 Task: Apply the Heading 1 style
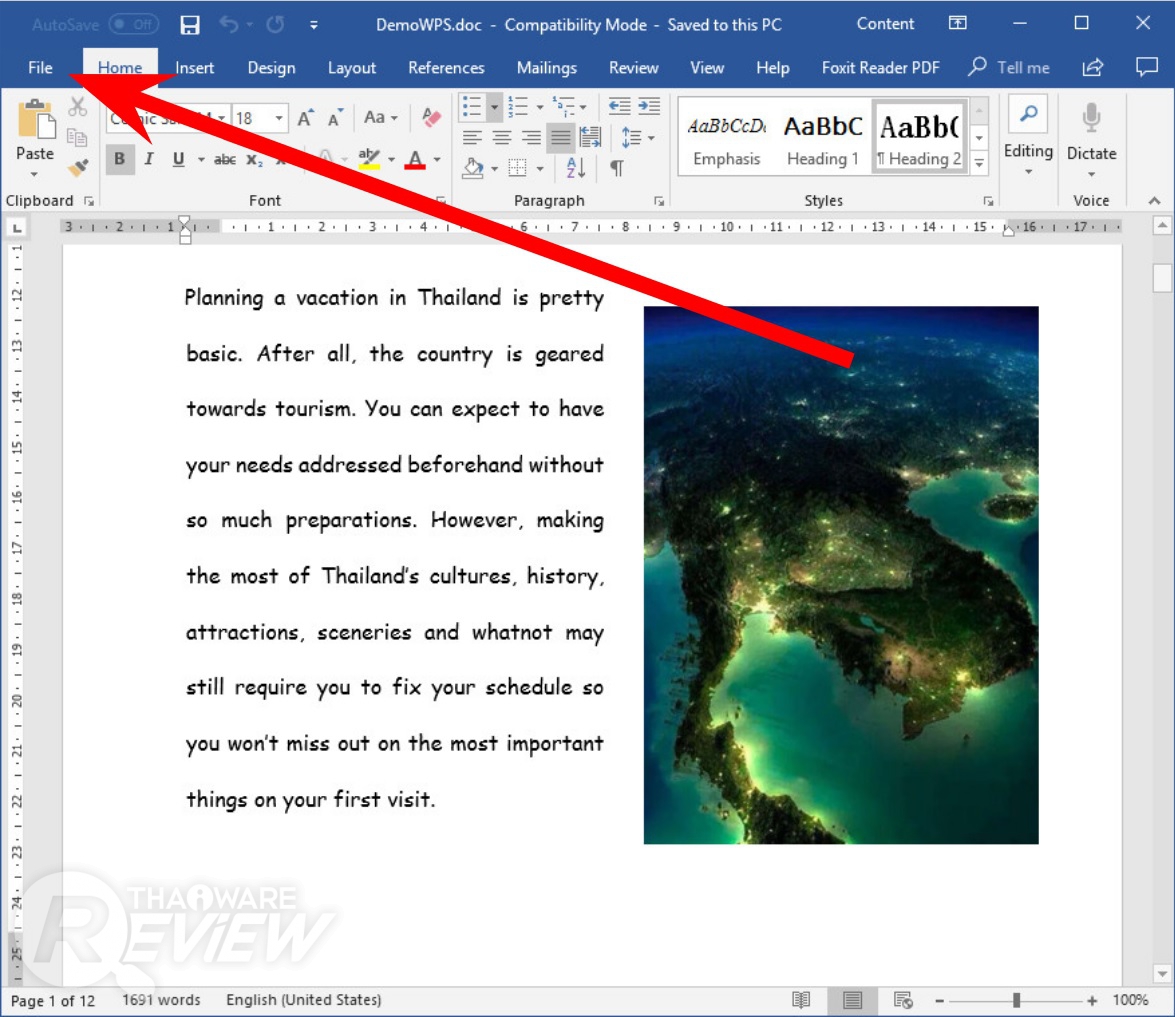pyautogui.click(x=822, y=137)
